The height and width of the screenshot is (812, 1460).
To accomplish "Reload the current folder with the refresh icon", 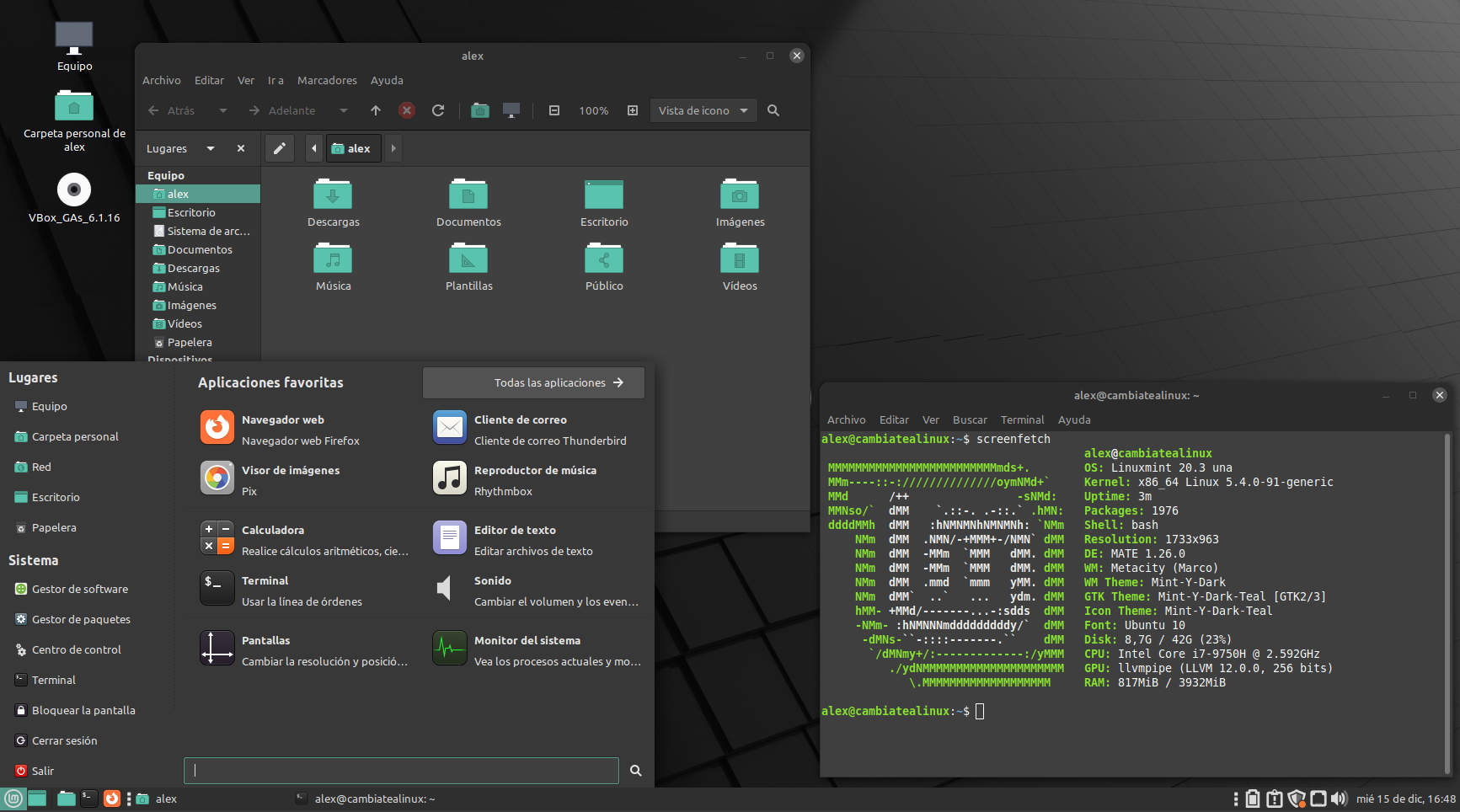I will coord(438,110).
